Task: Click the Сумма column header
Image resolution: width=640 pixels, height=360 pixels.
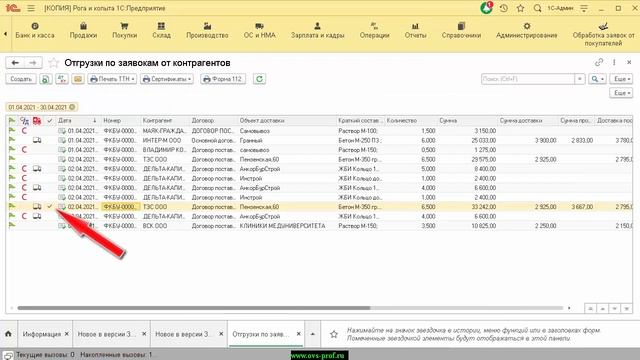Action: (x=467, y=120)
